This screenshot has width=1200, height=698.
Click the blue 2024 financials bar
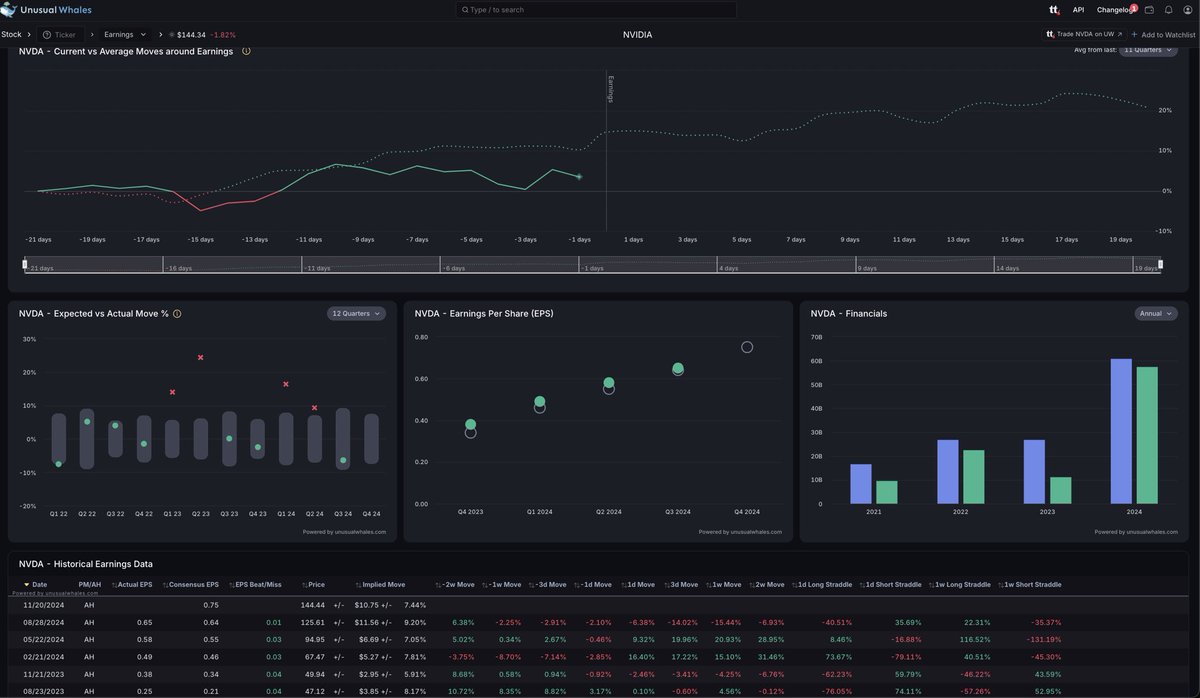(1121, 431)
